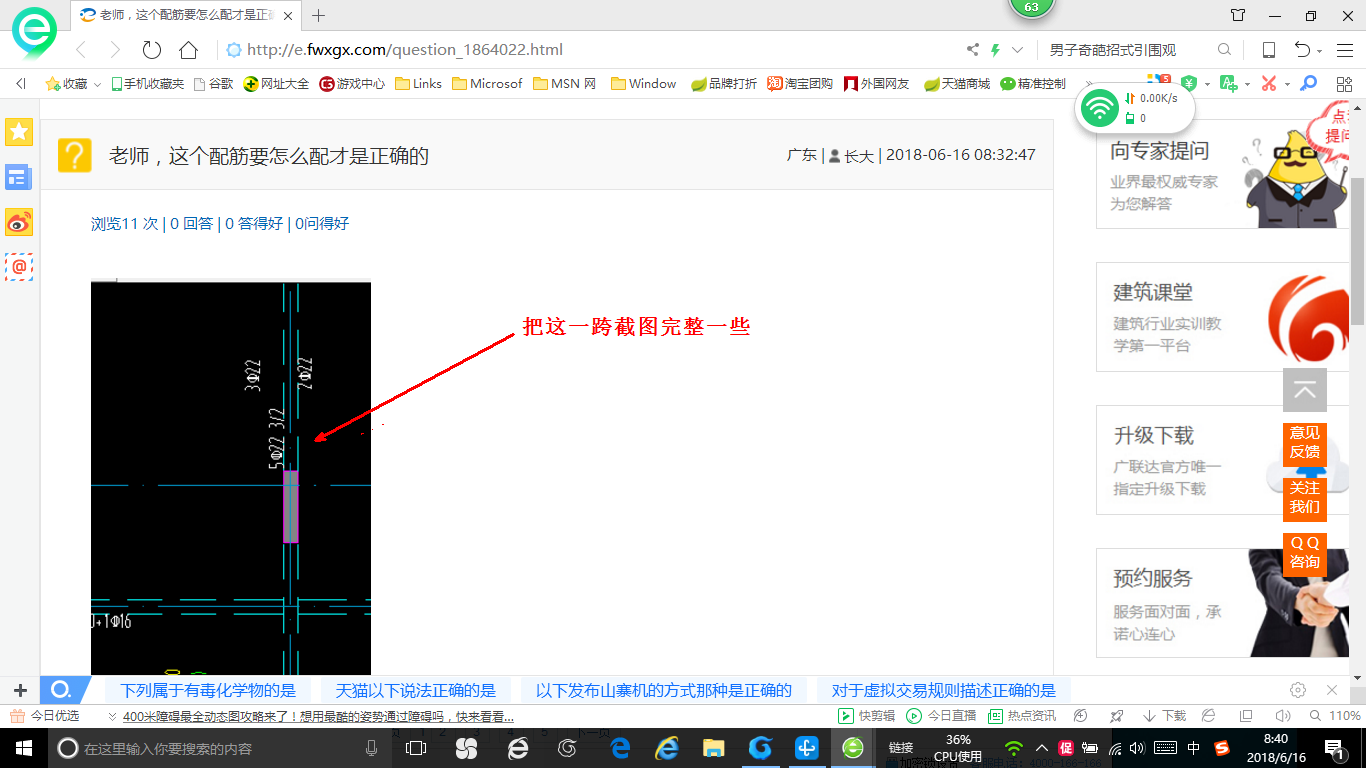
Task: Open 预约服务 panel
Action: tap(1222, 603)
